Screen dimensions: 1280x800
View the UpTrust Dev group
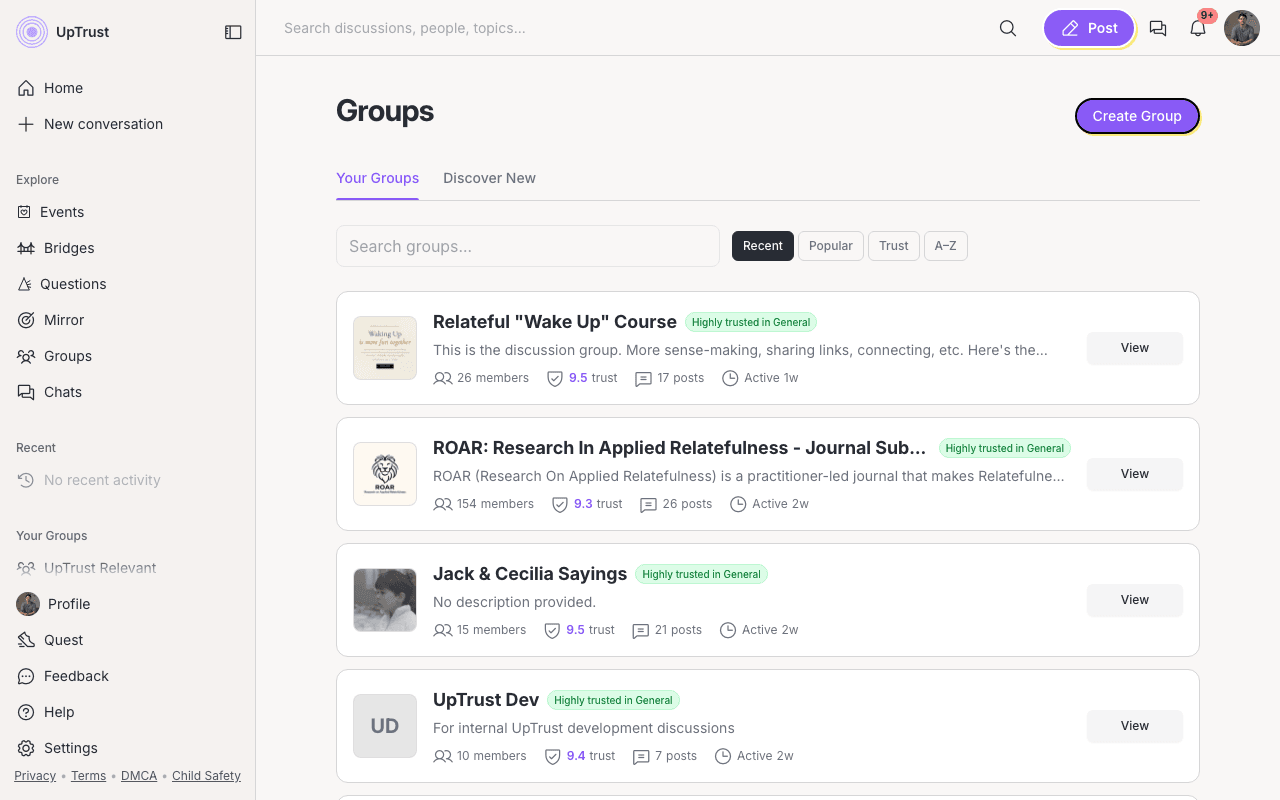(1135, 726)
